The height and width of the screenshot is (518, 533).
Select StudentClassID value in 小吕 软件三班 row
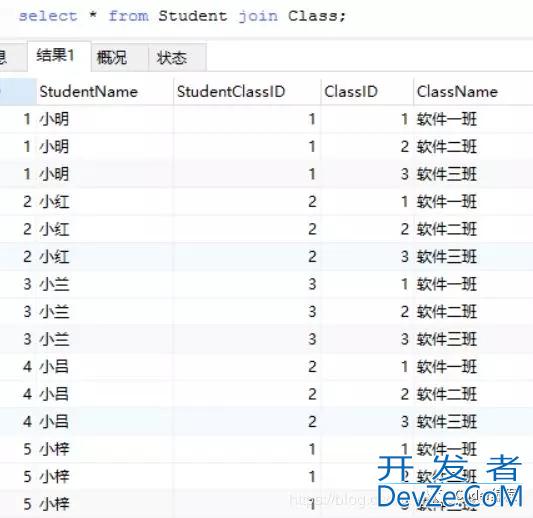[x=312, y=422]
